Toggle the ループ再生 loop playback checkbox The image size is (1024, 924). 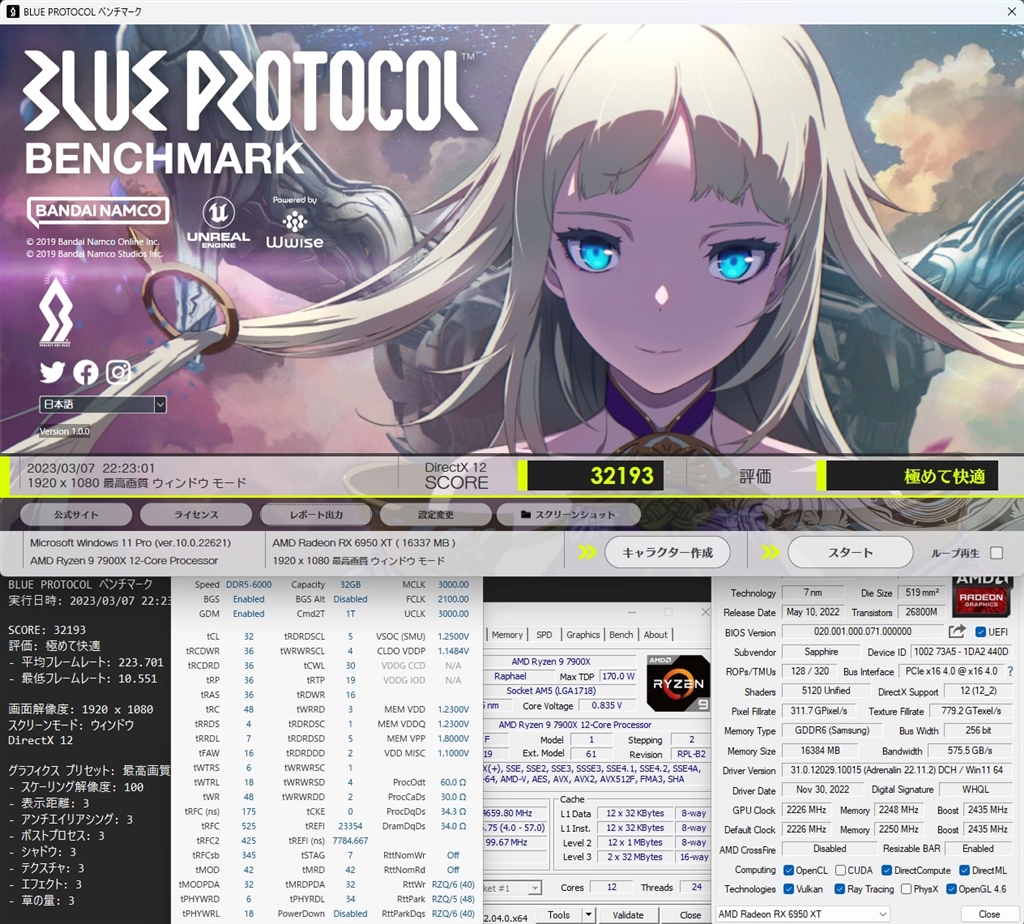point(997,552)
